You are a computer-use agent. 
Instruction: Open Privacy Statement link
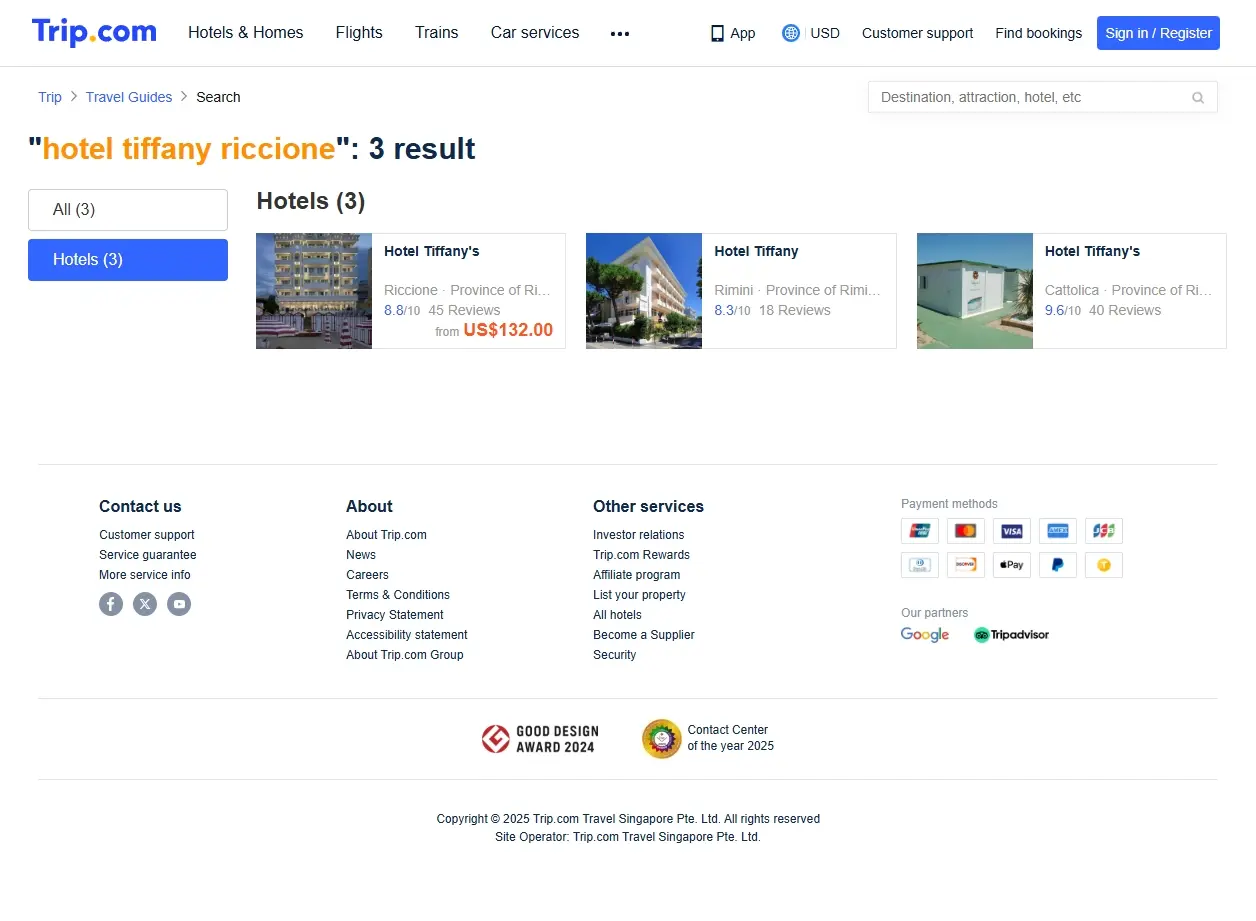click(395, 615)
